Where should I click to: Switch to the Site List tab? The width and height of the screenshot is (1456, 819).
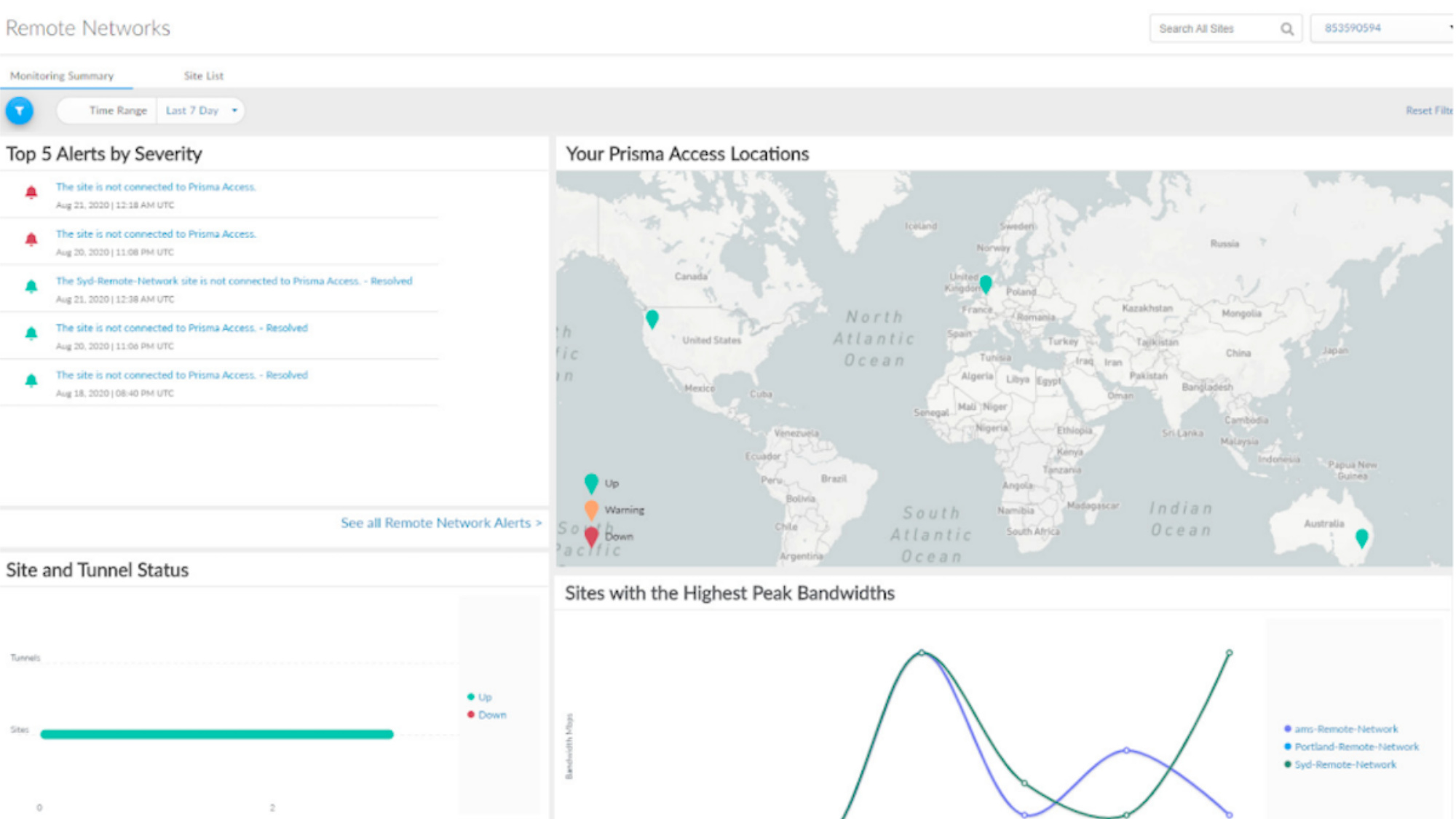tap(204, 76)
